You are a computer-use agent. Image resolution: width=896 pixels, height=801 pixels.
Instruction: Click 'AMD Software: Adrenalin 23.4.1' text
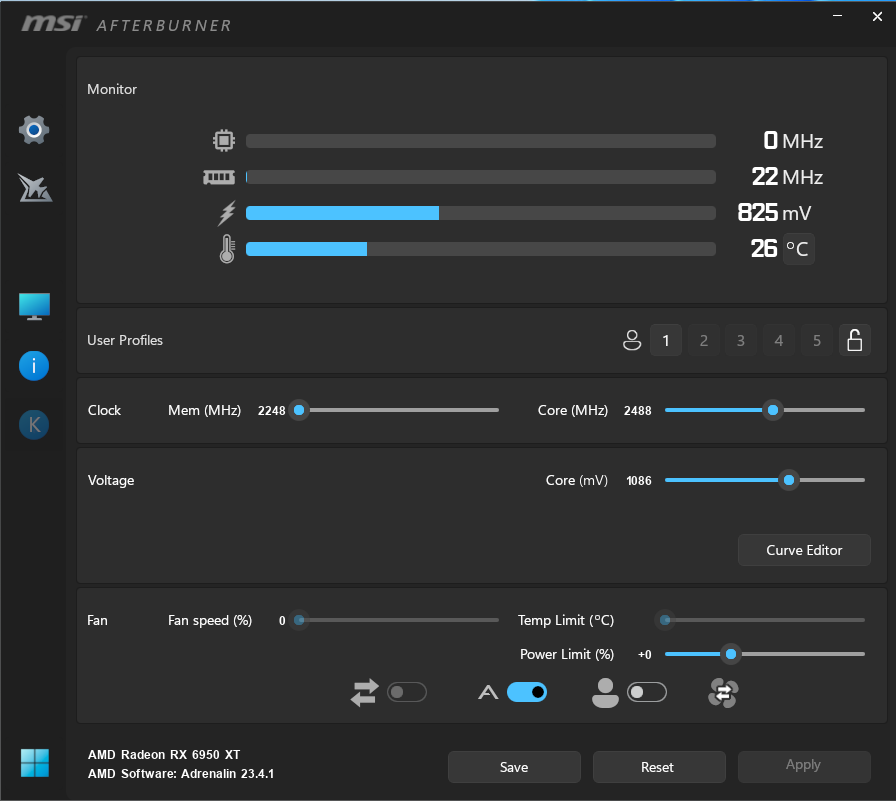[x=181, y=774]
